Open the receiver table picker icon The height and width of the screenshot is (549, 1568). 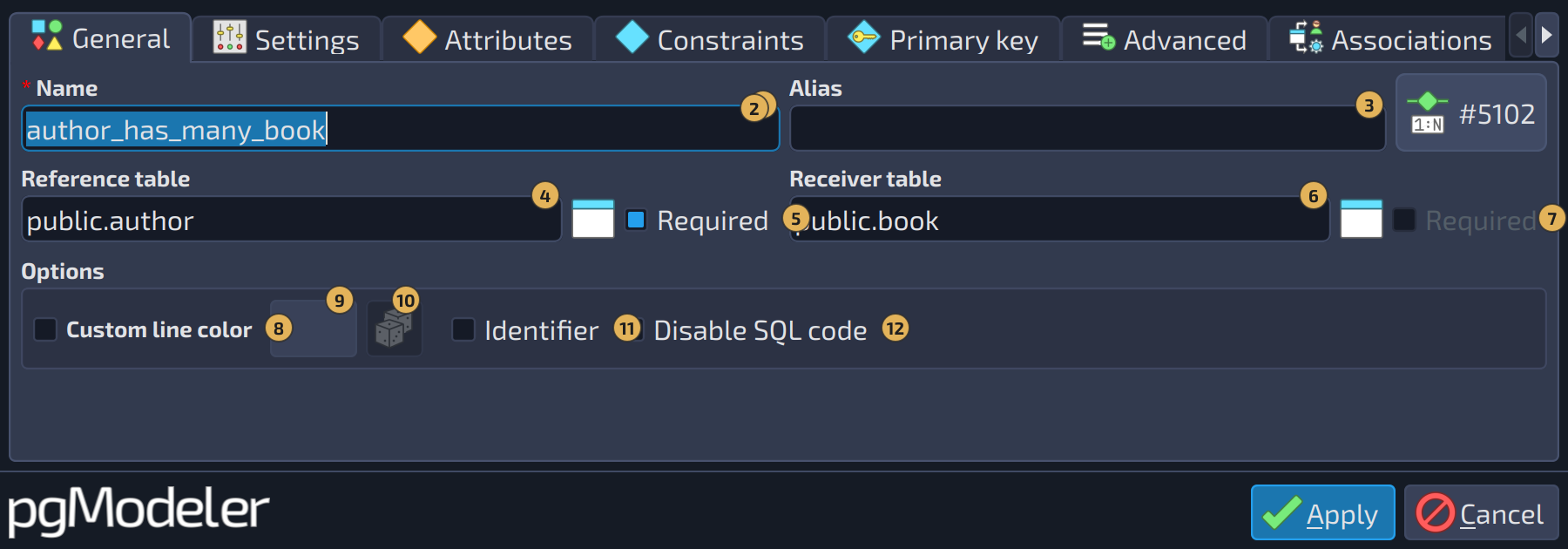[x=1361, y=219]
